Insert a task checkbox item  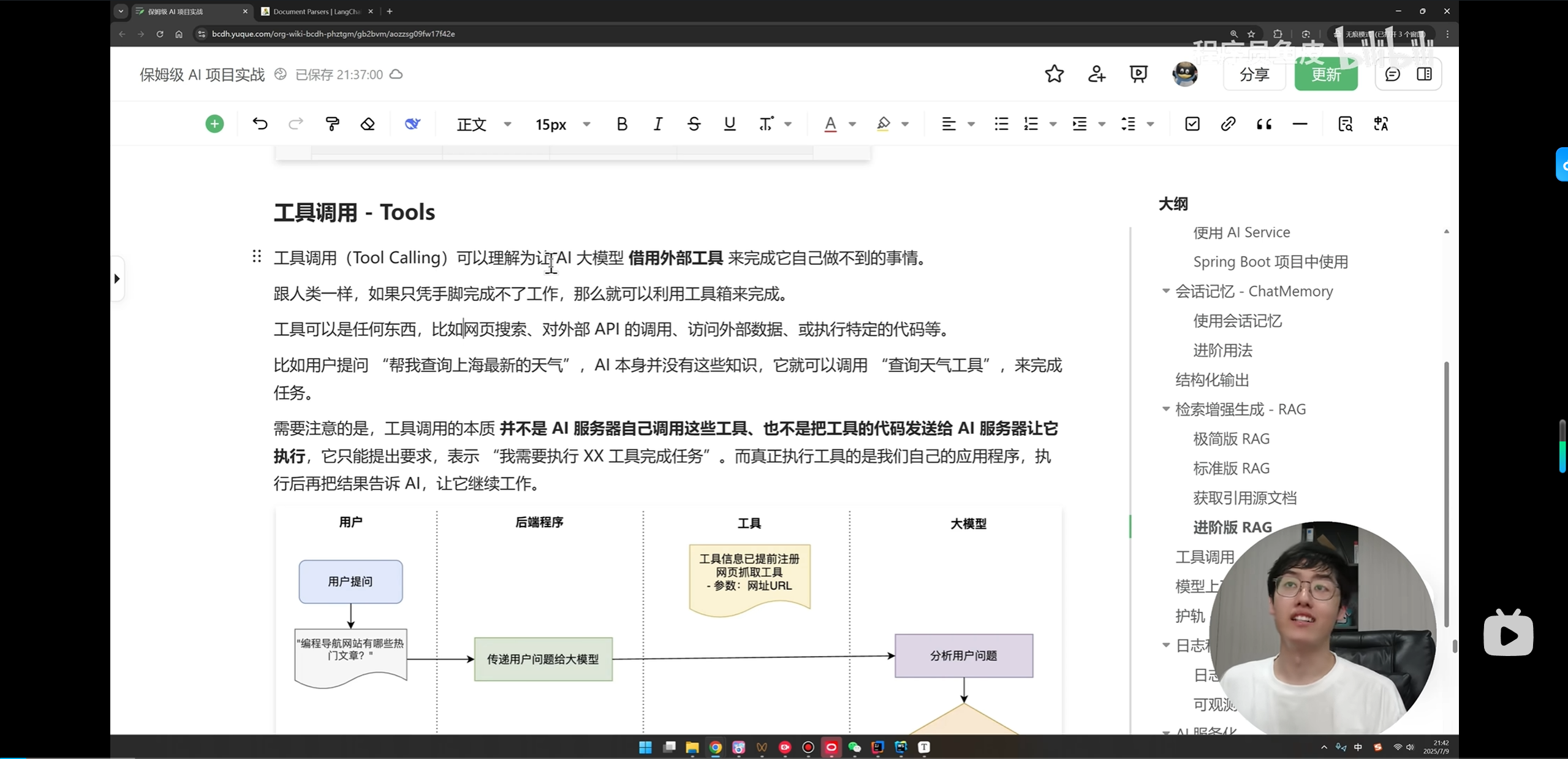pyautogui.click(x=1192, y=124)
